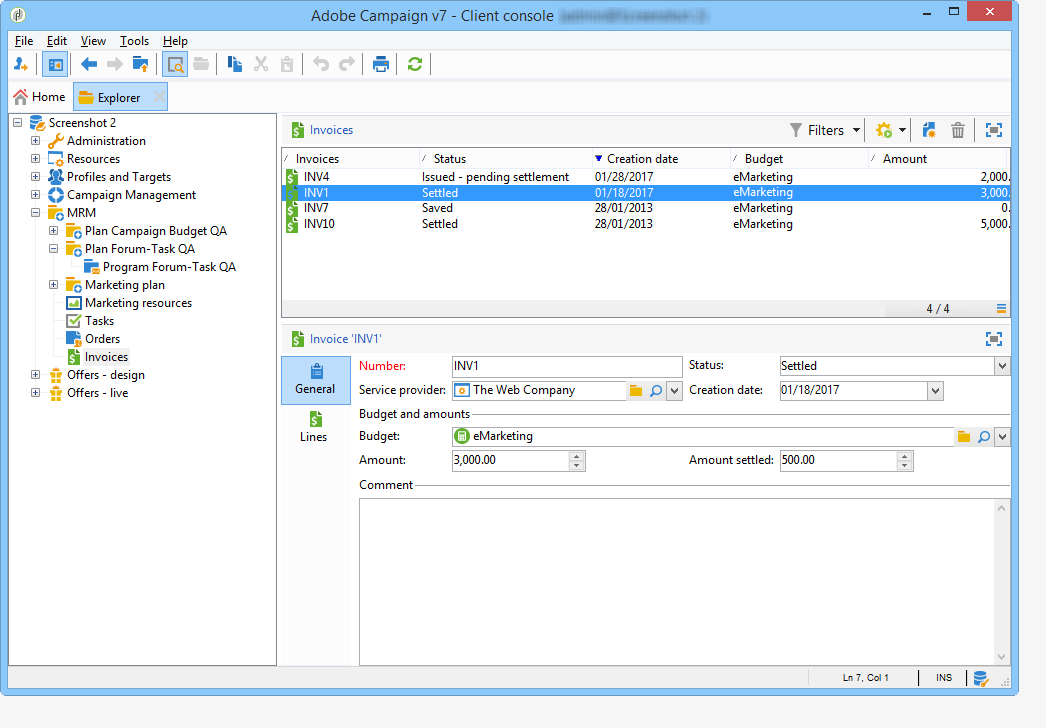
Task: Expand the Administration tree node
Action: tap(35, 141)
